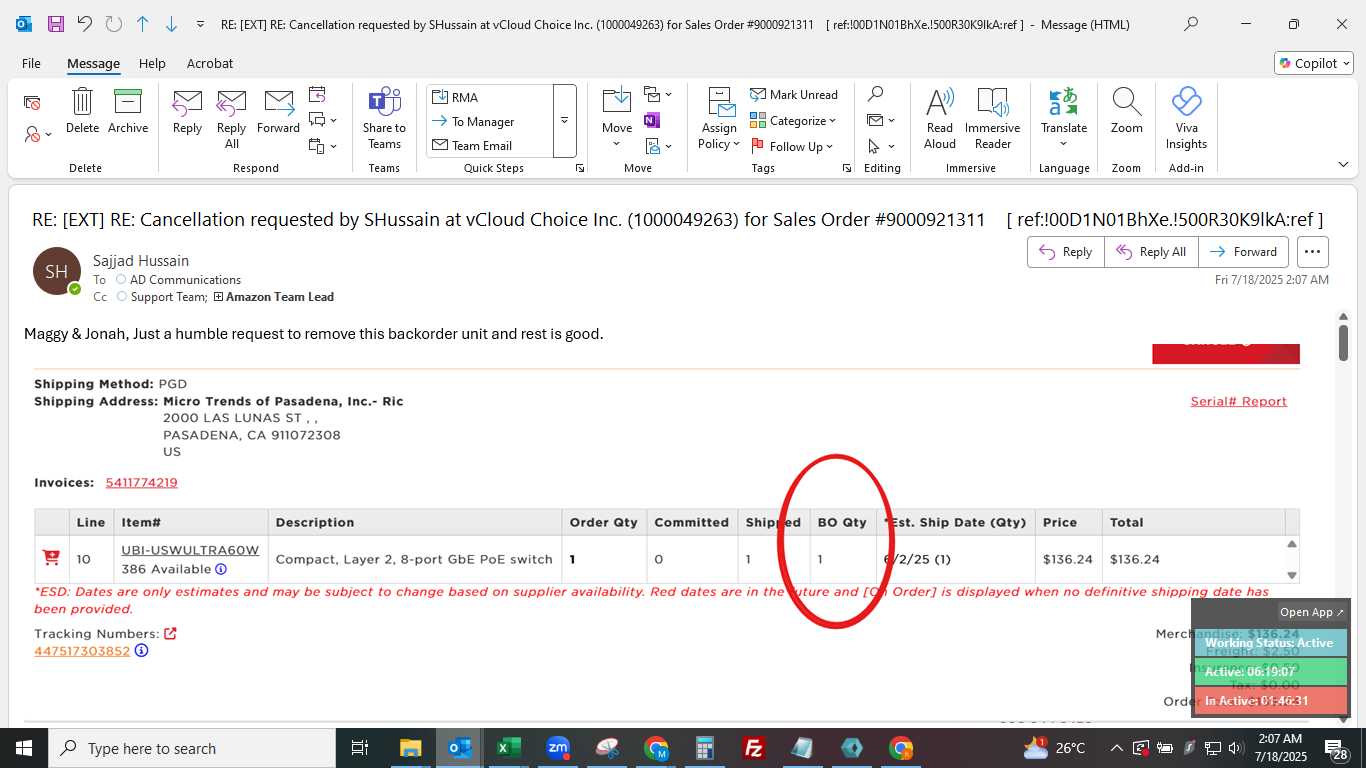The image size is (1366, 768).
Task: Mark the message as Unread
Action: (x=794, y=94)
